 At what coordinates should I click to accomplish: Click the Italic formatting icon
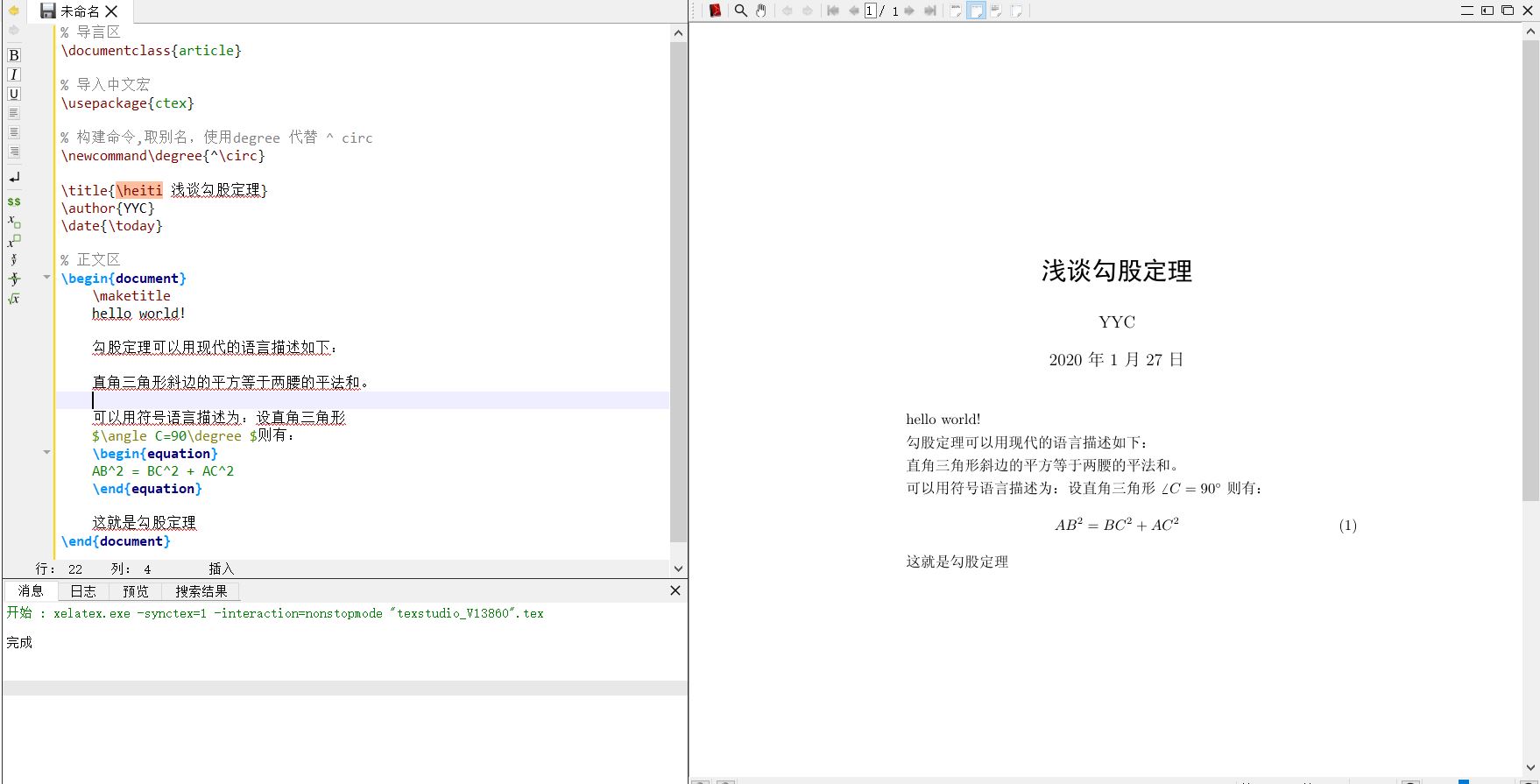(14, 74)
